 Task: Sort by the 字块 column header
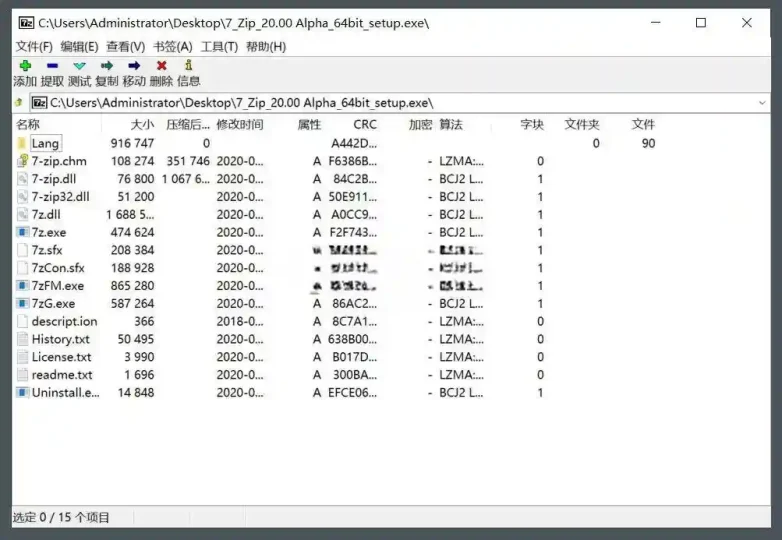pyautogui.click(x=532, y=125)
